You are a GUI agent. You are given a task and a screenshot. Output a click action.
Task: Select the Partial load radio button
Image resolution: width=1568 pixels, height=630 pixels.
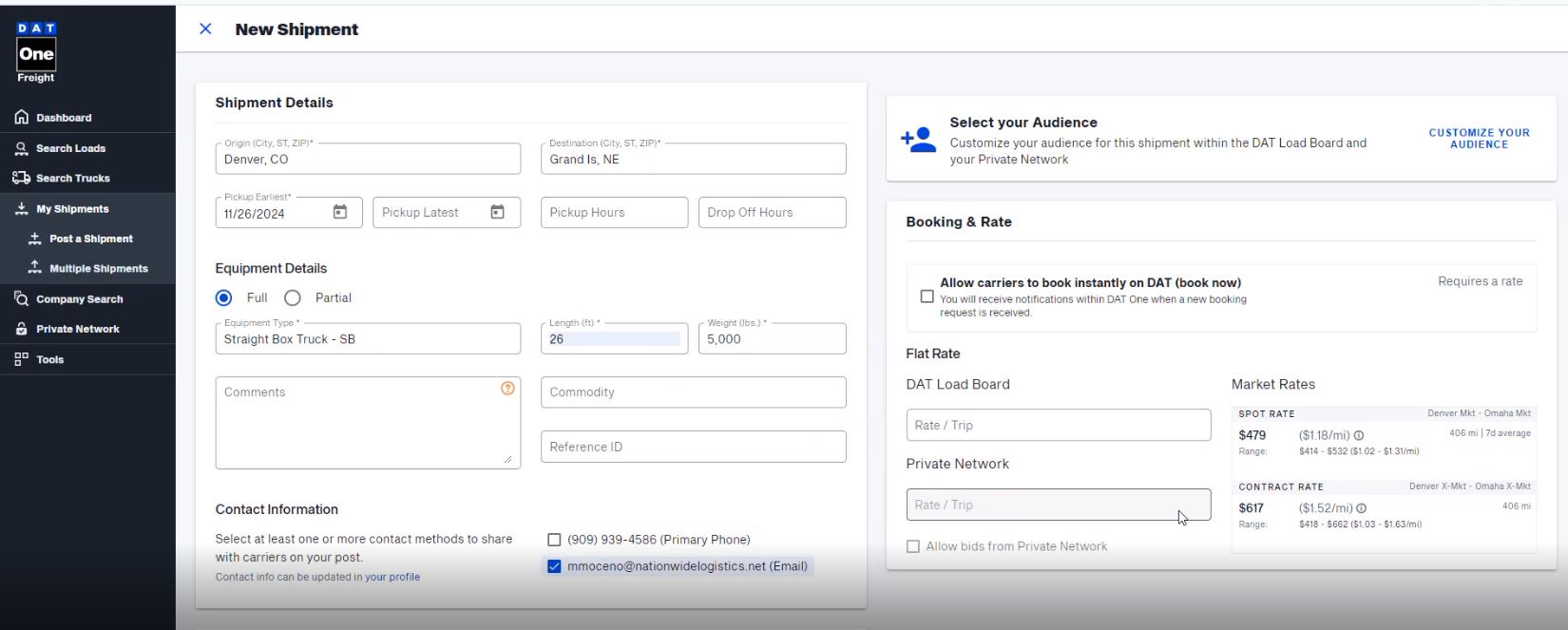[293, 298]
